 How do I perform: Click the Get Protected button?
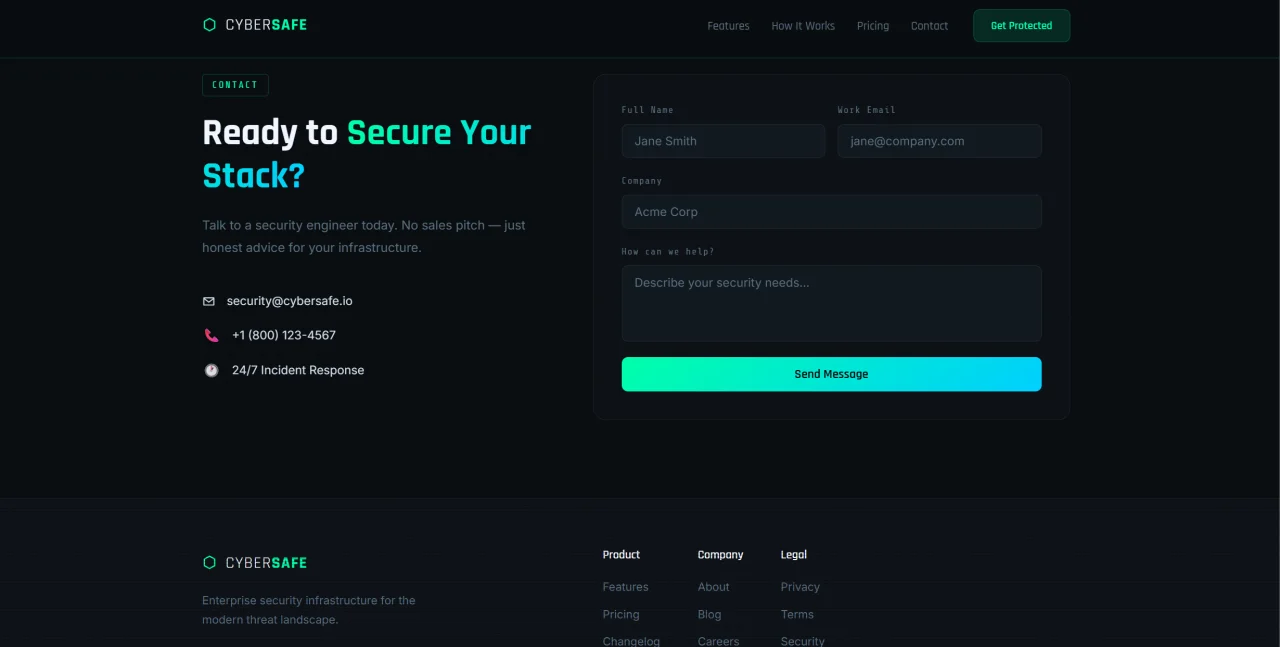click(1021, 26)
